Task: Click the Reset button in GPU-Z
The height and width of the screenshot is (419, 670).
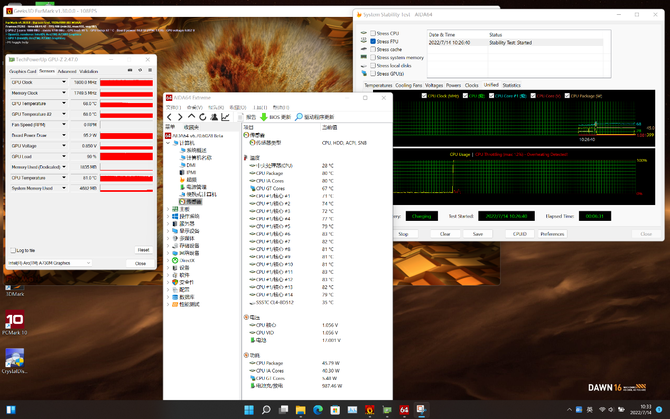Action: (143, 250)
